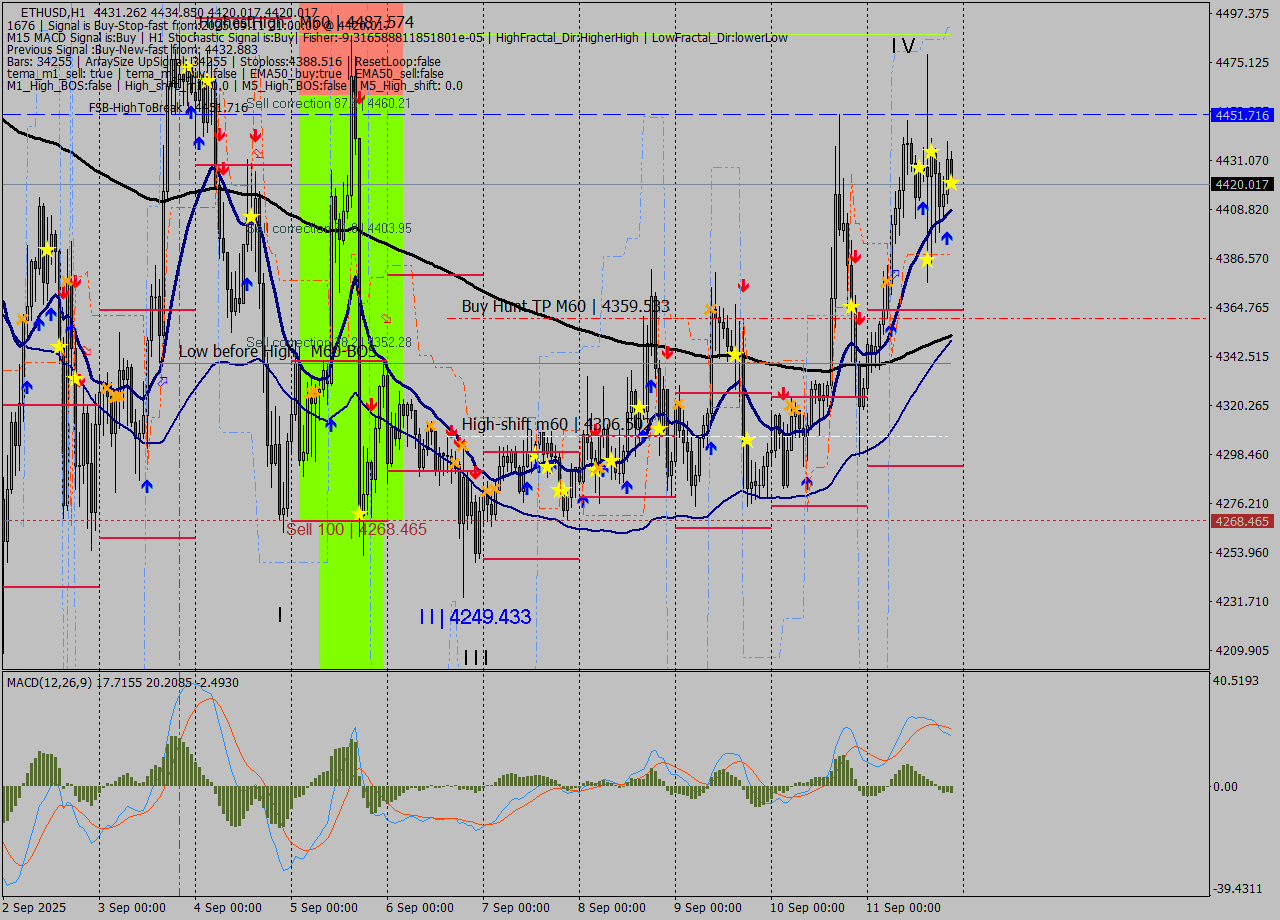Select the red 4268.465 level label on the scale
Viewport: 1280px width, 920px height.
click(x=1240, y=521)
